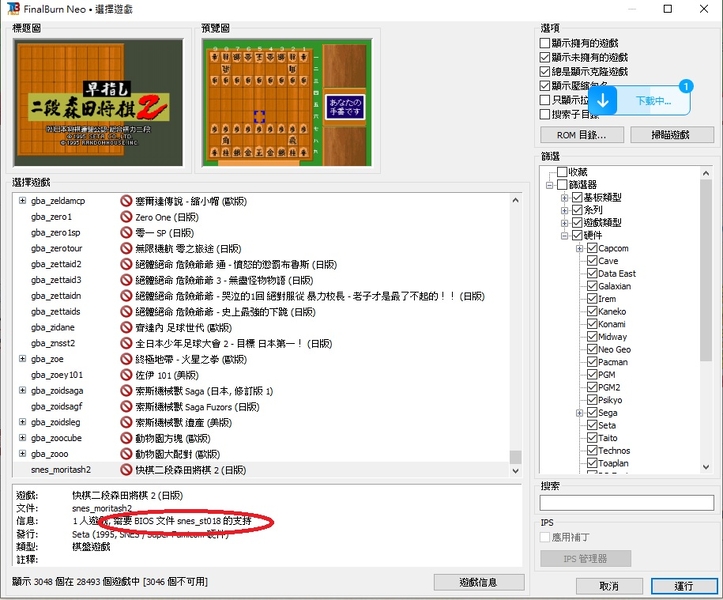Uncheck the Neo Geo hardware filter

[x=592, y=349]
